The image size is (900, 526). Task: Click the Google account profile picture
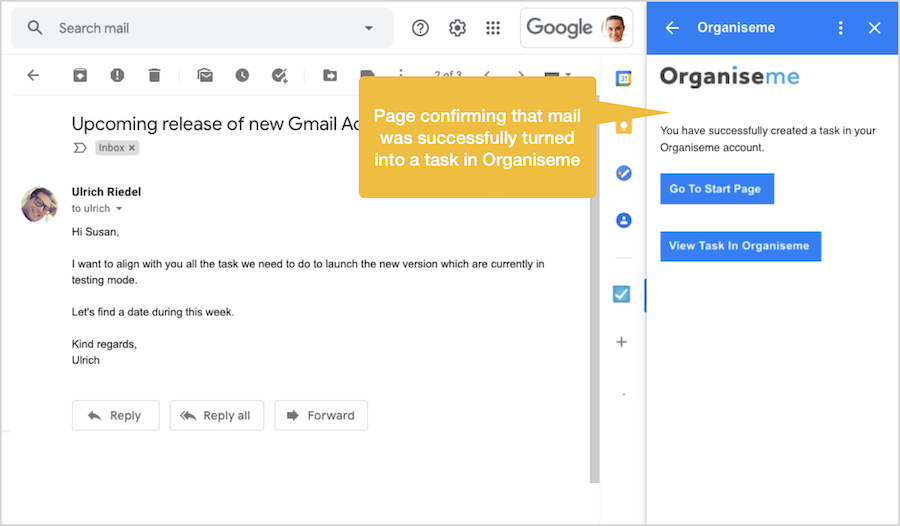(614, 28)
